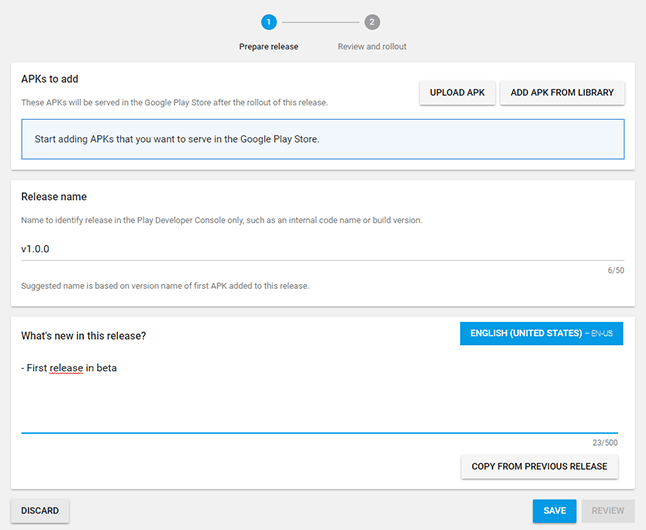Screen dimensions: 646x530
Task: Discard the release draft
Action: click(40, 511)
